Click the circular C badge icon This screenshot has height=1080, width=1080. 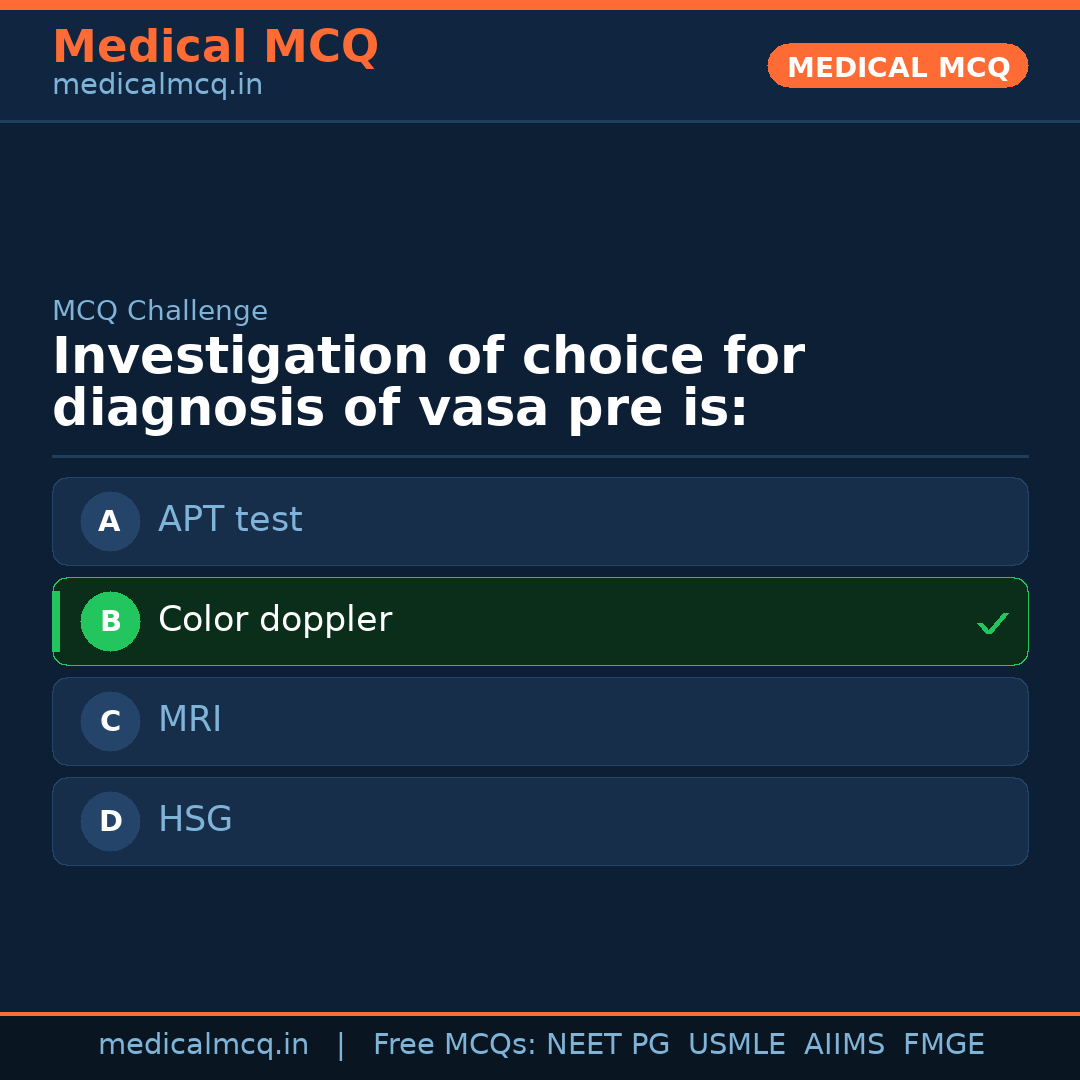110,721
